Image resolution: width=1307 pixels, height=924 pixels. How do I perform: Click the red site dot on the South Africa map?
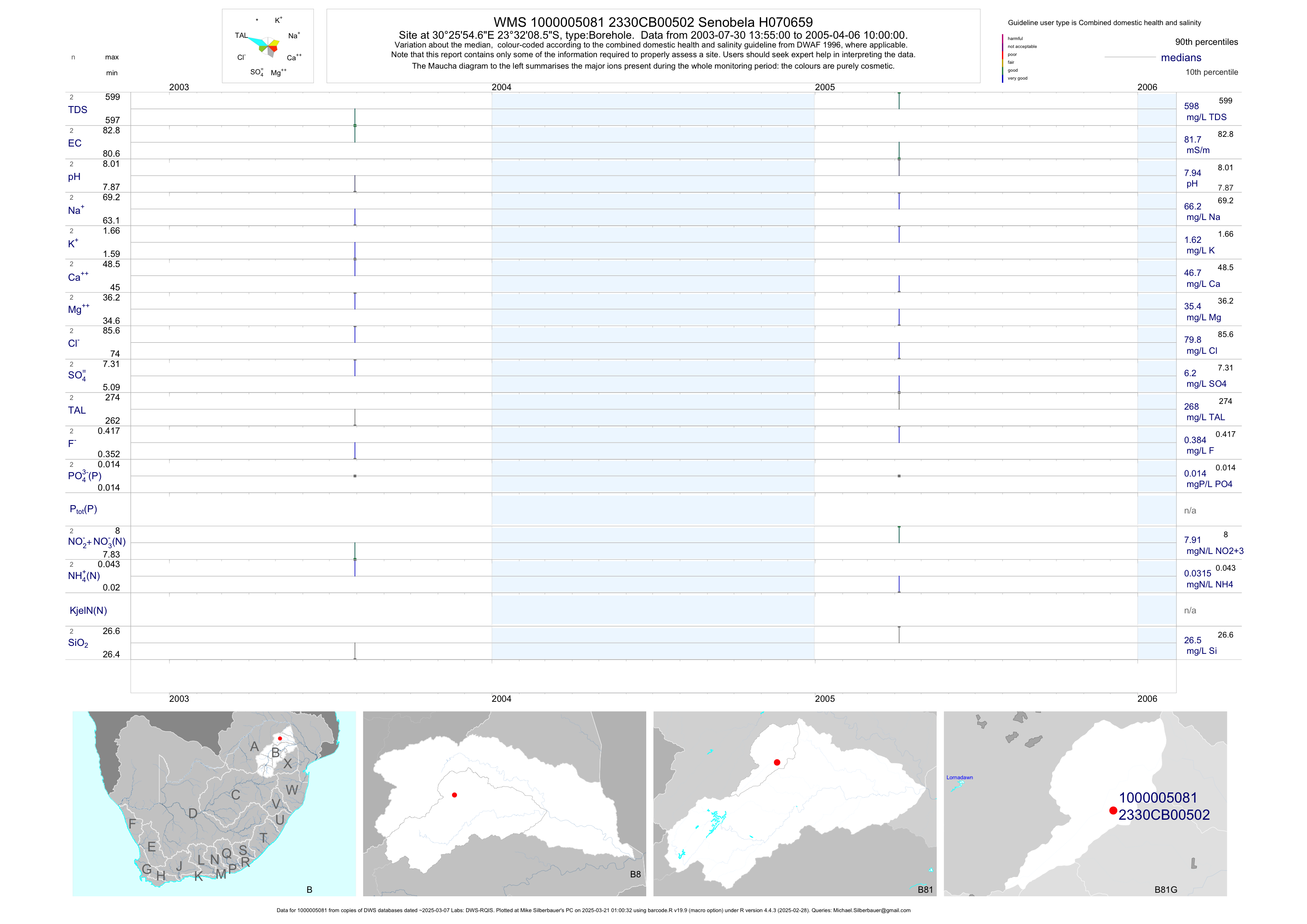click(x=280, y=738)
